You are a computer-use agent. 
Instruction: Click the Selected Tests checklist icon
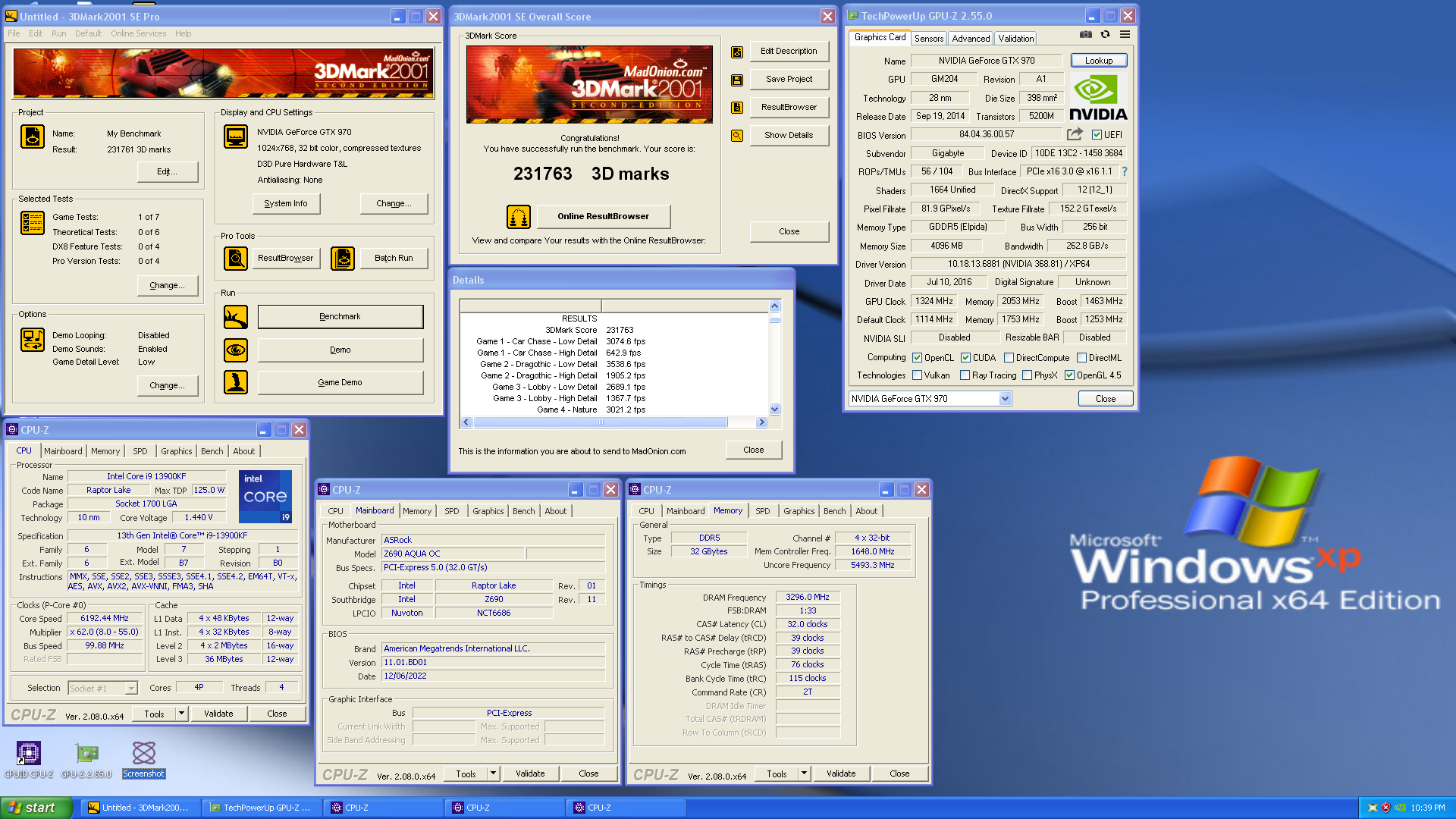click(x=33, y=223)
